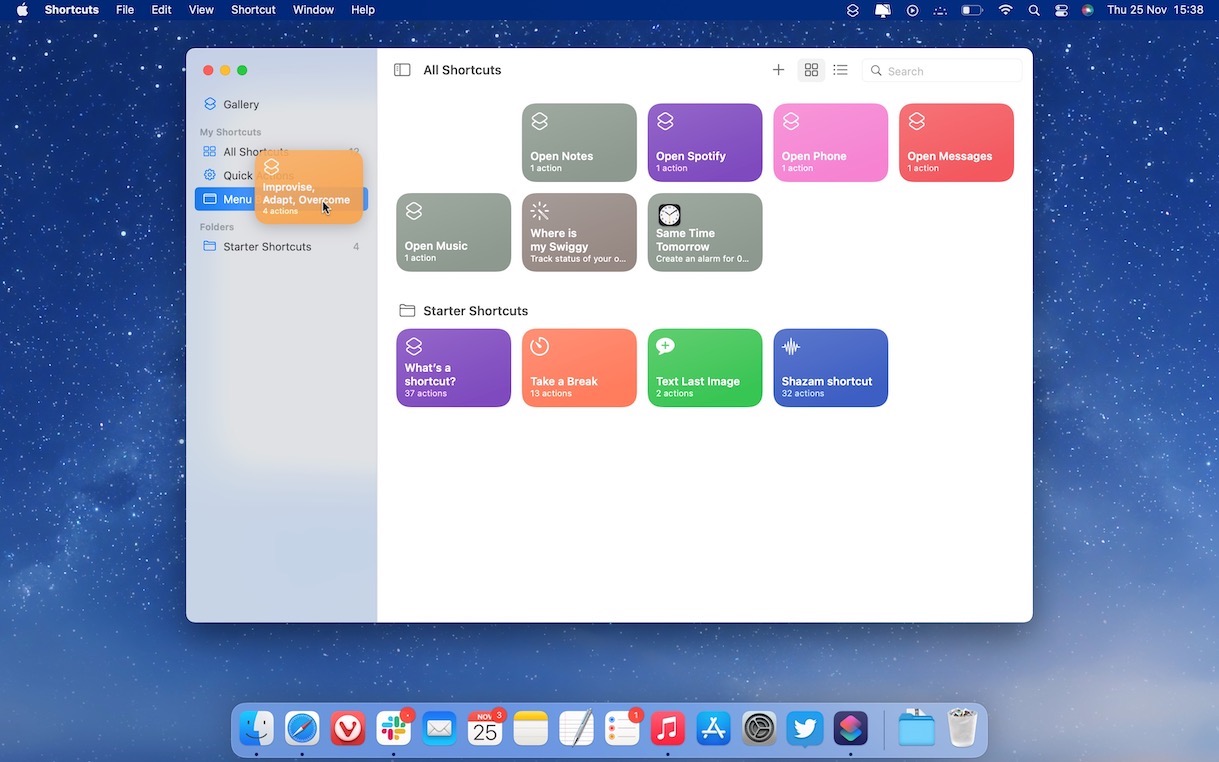Open Vivaldi from the Dock

(348, 729)
